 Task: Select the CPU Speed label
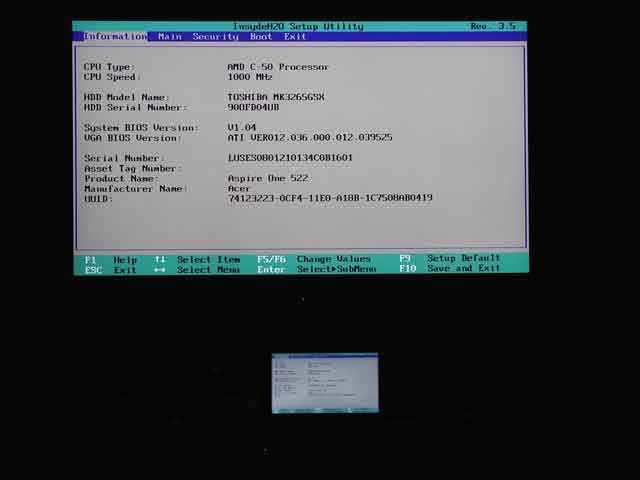tap(112, 77)
